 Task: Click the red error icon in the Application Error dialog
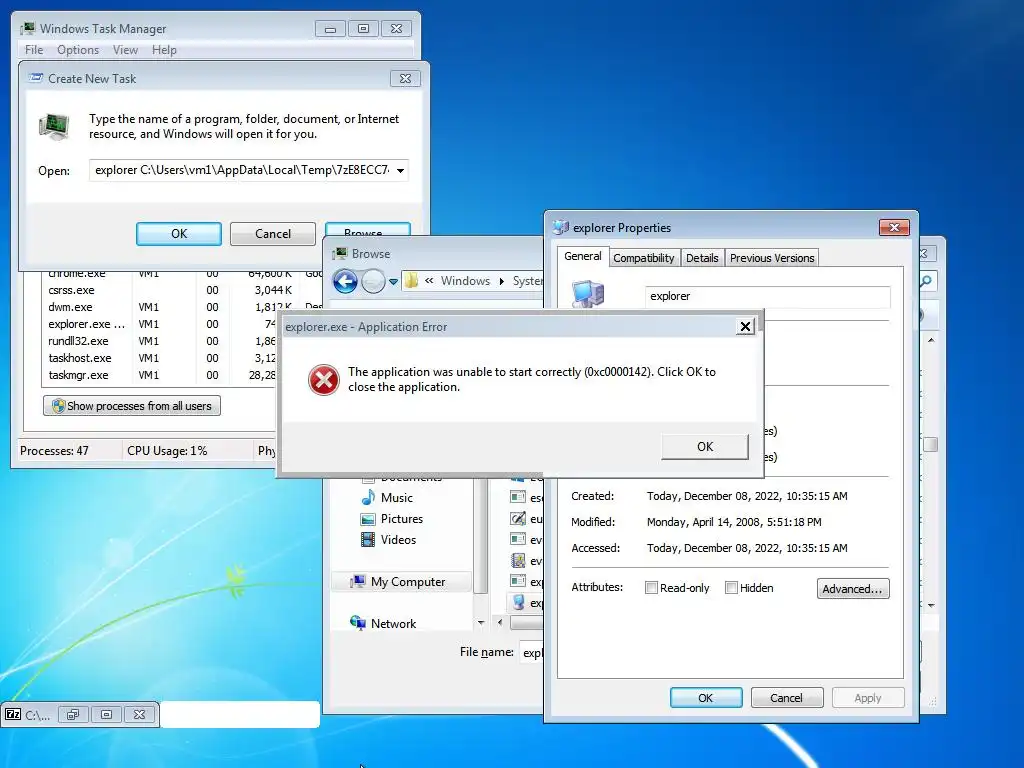coord(323,379)
